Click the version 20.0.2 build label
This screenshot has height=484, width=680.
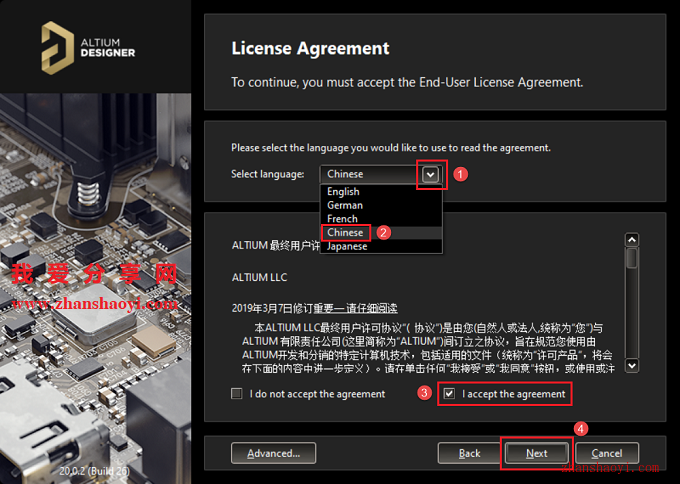[95, 471]
